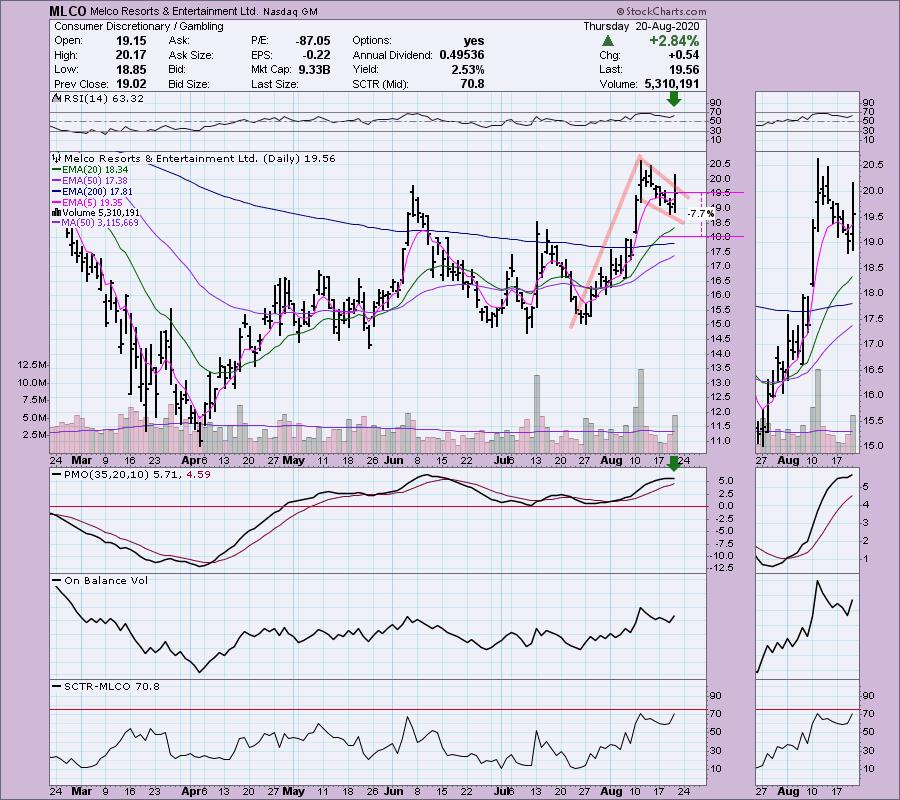Screen dimensions: 900x800
Task: Click the Last Size label
Action: click(274, 84)
